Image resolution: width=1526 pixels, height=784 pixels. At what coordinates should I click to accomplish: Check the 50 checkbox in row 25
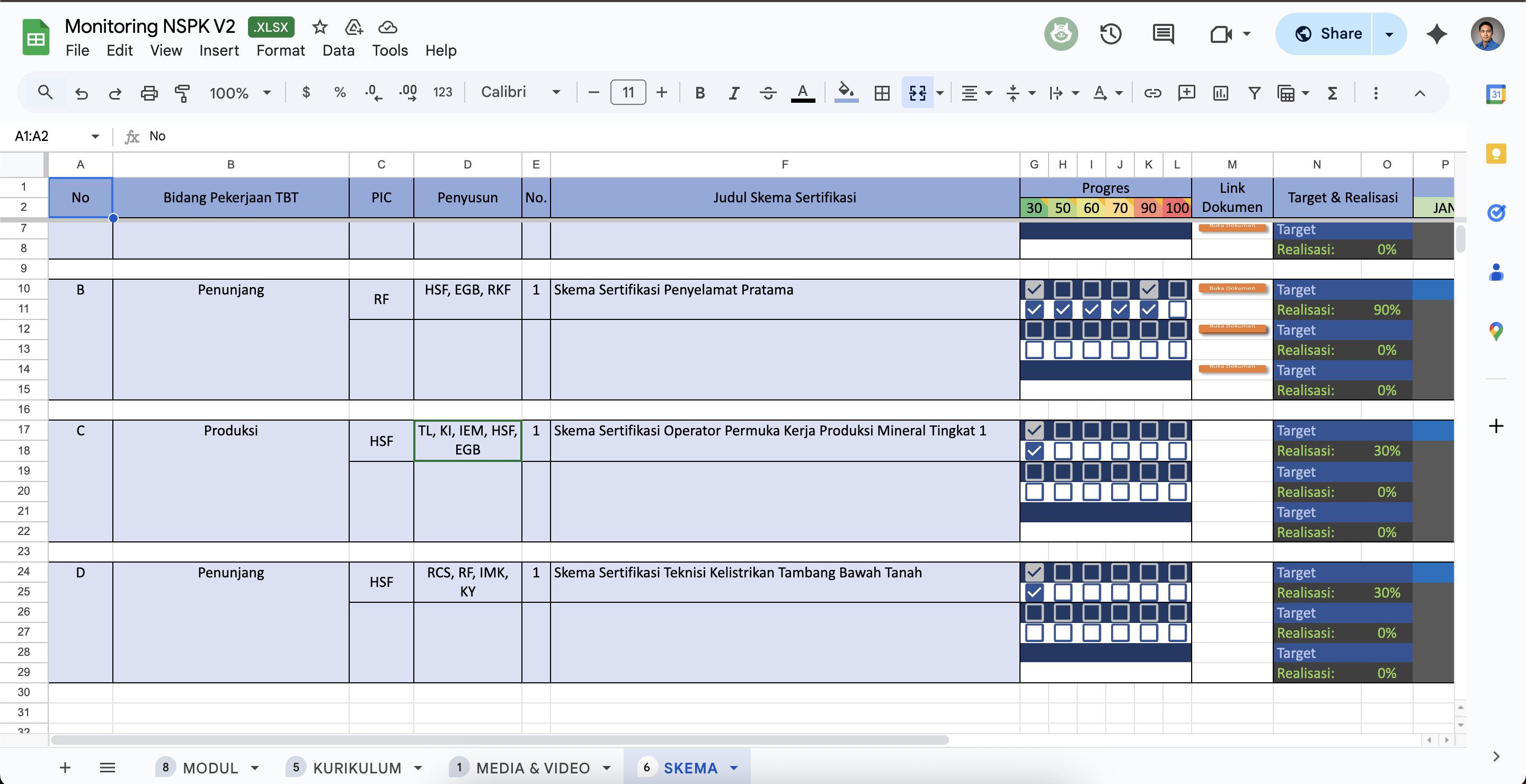click(x=1063, y=592)
